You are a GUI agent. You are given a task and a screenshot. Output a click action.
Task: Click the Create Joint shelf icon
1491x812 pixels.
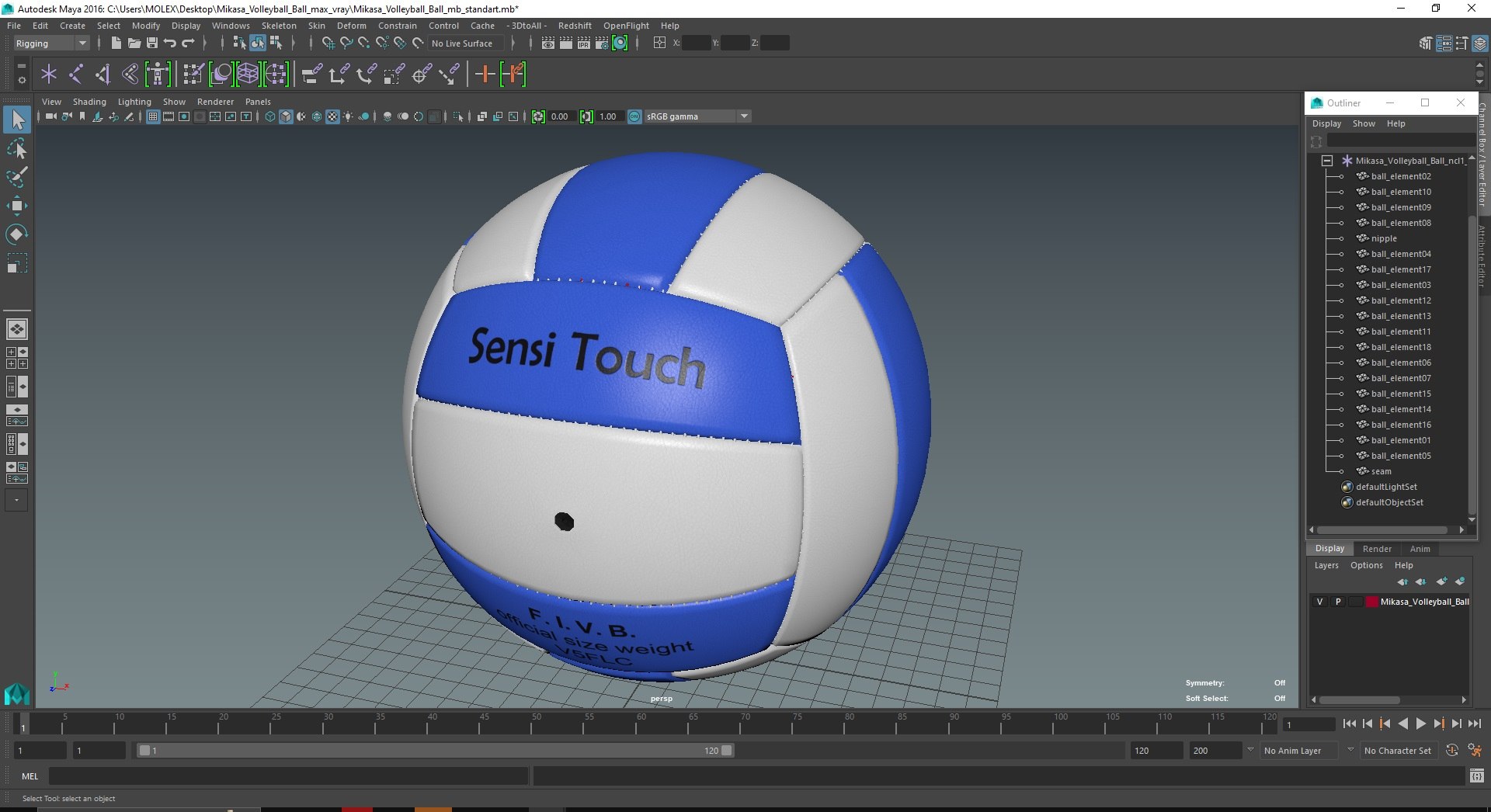point(75,75)
